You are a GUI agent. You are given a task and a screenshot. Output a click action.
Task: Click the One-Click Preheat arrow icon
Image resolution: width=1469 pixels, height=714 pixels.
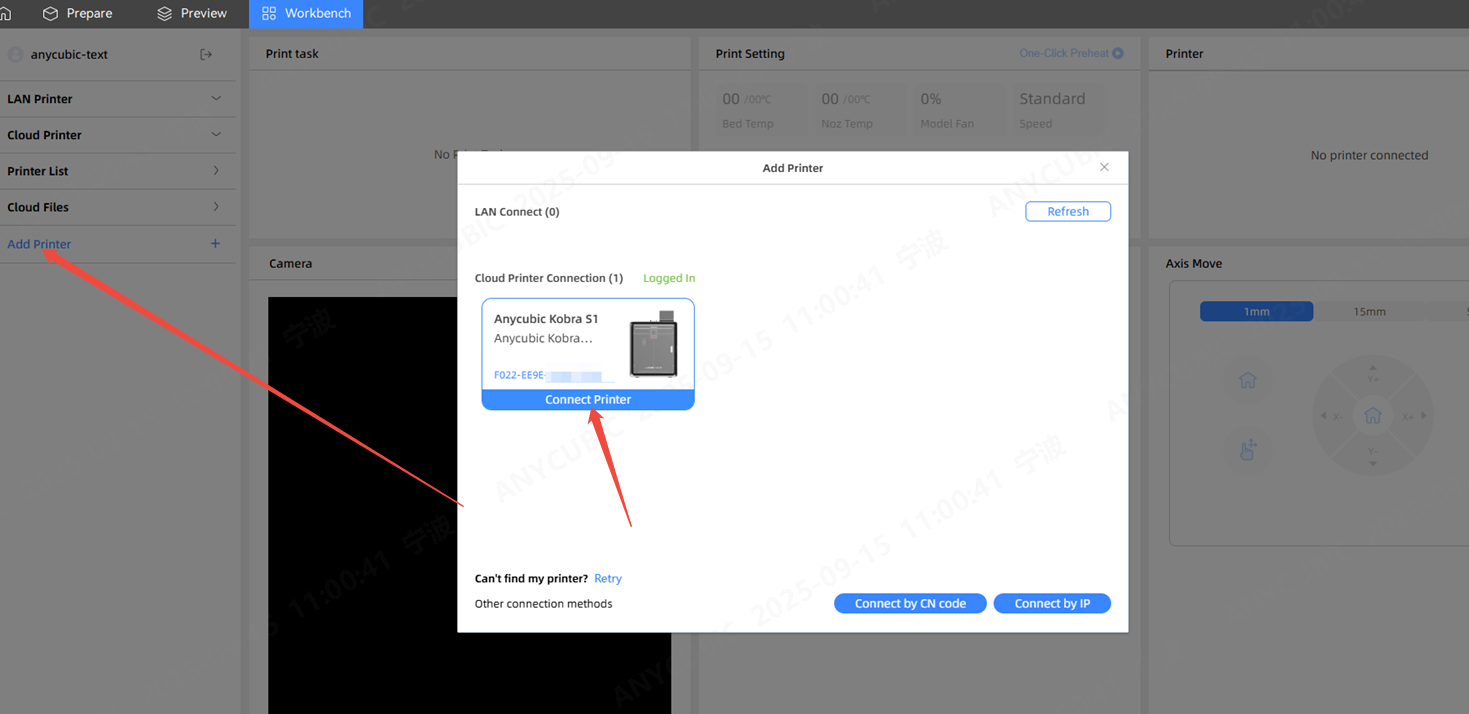[x=1118, y=53]
